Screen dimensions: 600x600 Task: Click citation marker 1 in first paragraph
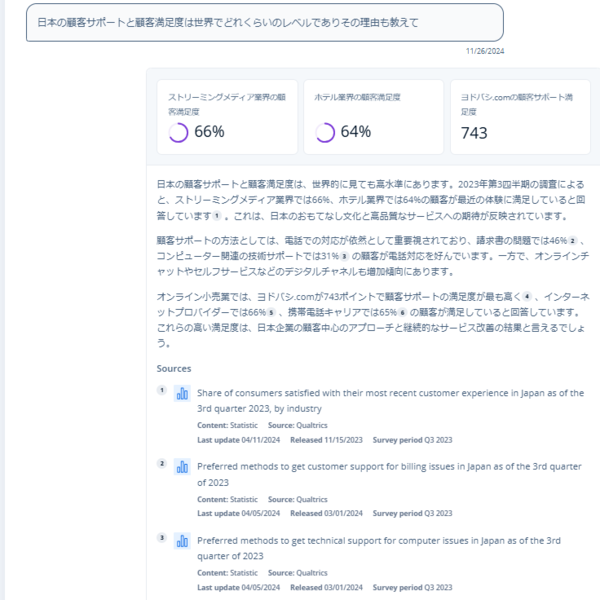coord(217,216)
